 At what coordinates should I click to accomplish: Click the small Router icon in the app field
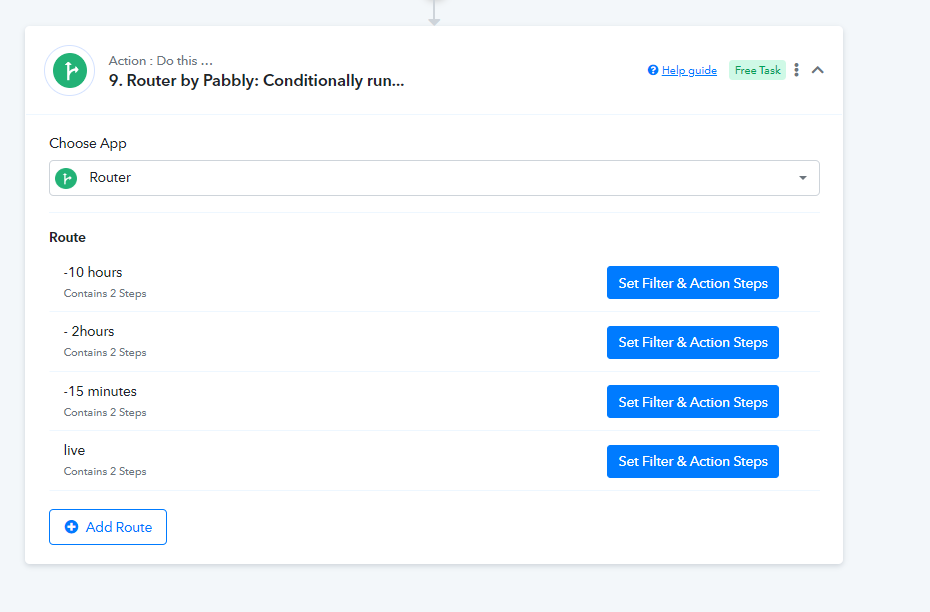(x=66, y=178)
